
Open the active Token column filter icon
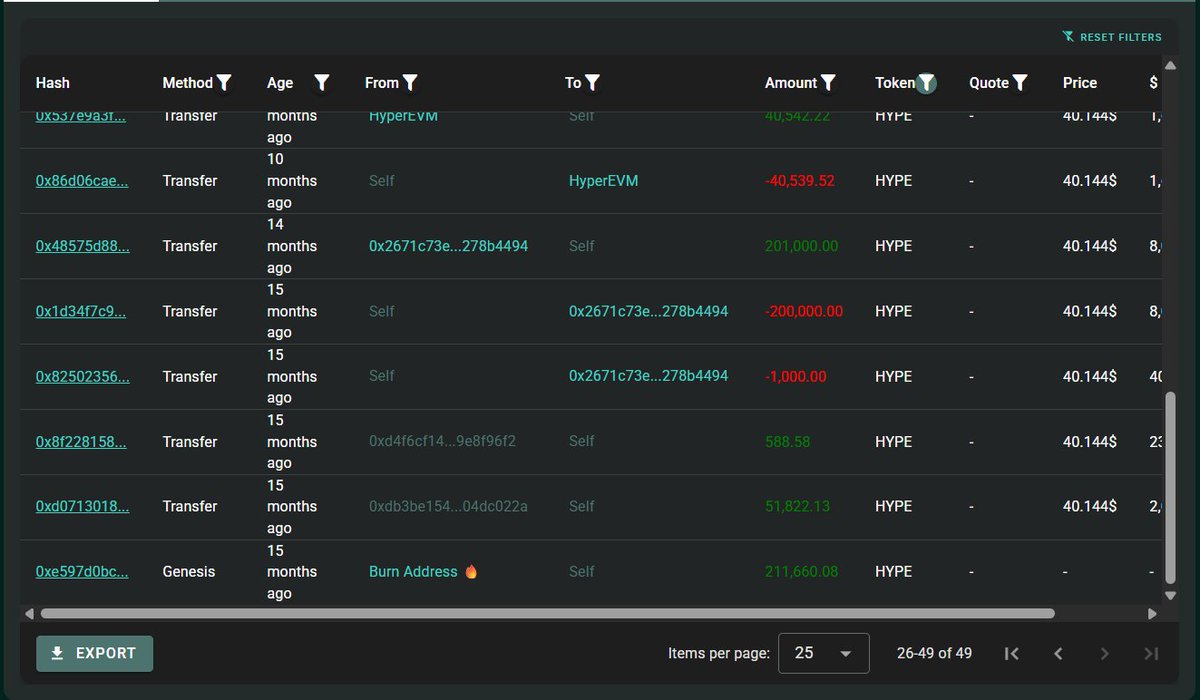click(927, 84)
